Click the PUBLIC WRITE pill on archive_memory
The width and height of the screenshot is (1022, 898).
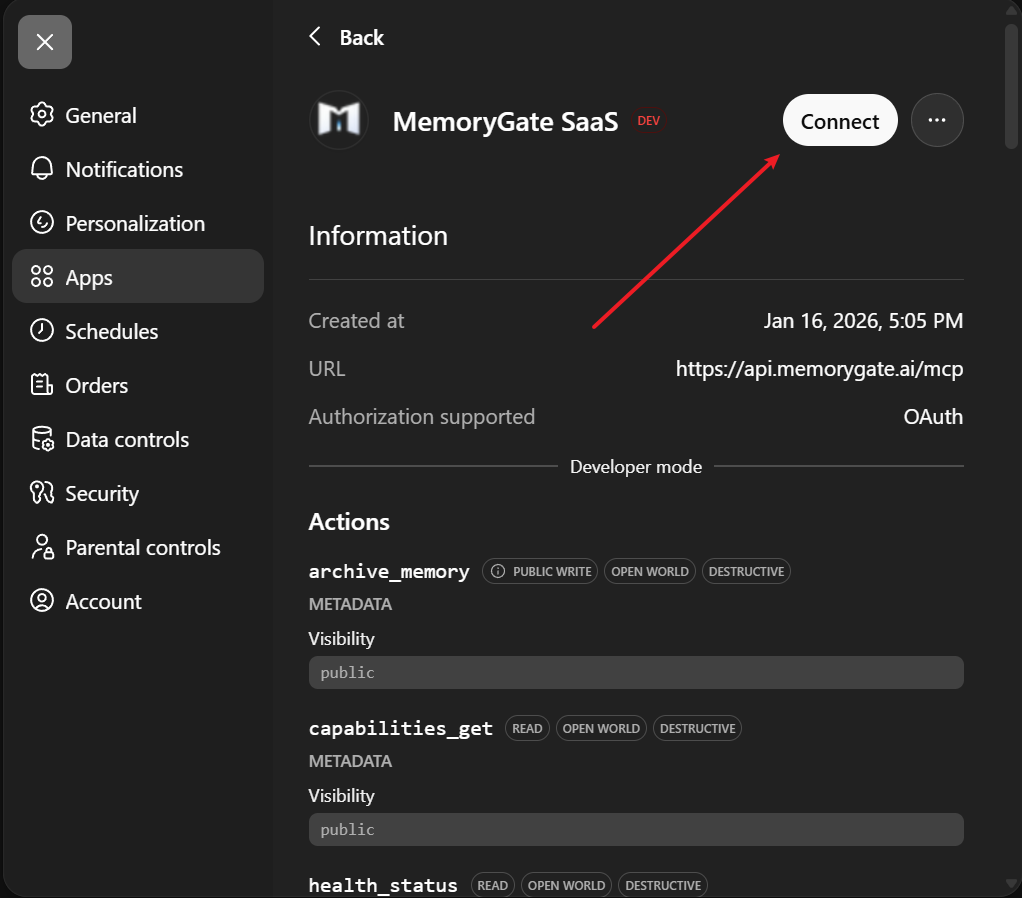click(x=539, y=571)
